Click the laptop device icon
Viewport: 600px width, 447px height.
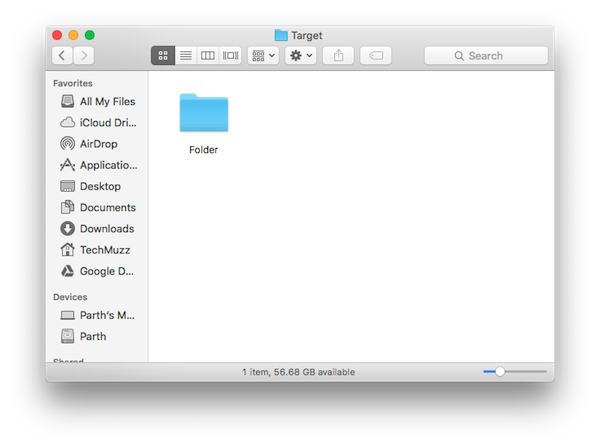(67, 315)
